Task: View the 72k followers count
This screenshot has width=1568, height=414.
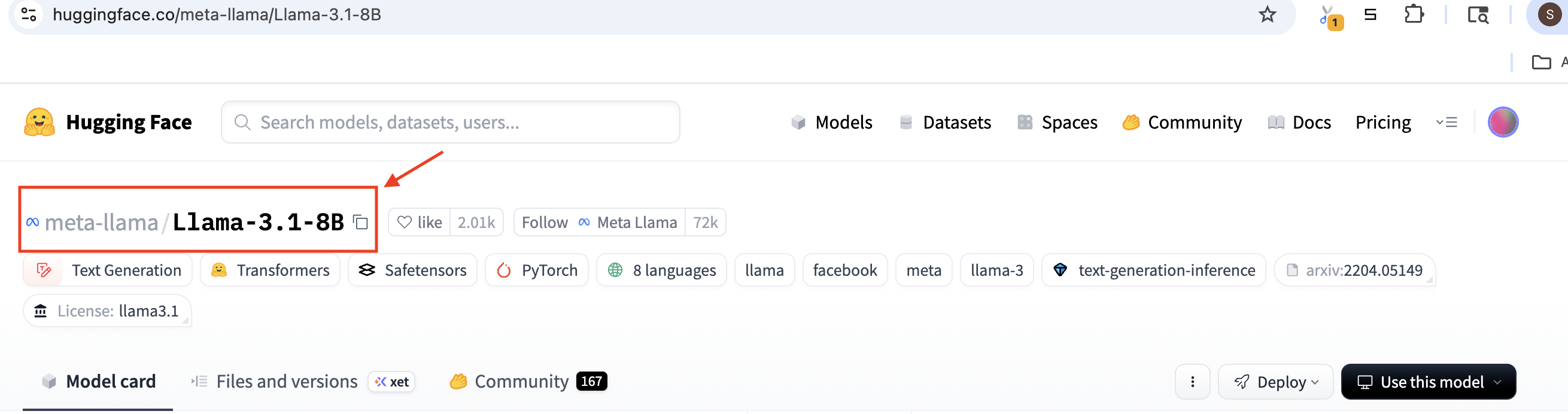Action: [x=706, y=222]
